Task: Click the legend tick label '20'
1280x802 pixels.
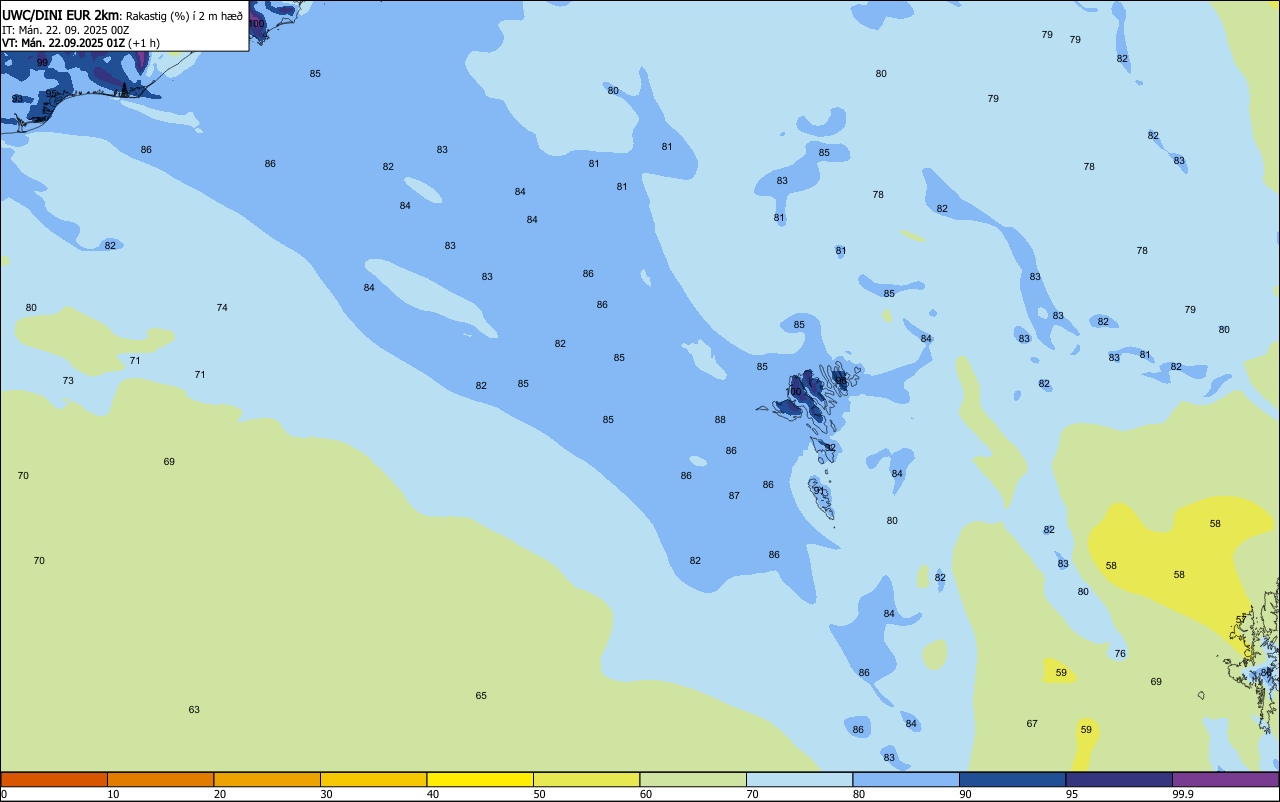Action: pos(220,794)
